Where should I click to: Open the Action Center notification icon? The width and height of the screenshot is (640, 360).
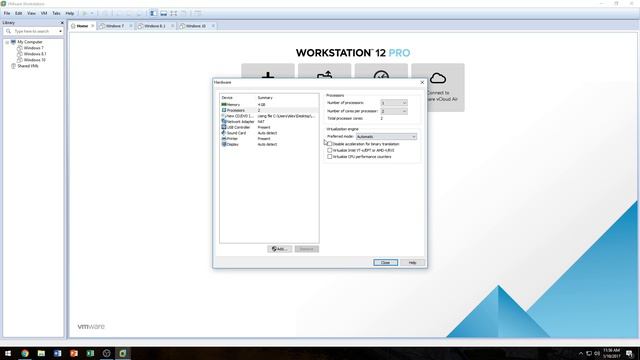coord(630,353)
